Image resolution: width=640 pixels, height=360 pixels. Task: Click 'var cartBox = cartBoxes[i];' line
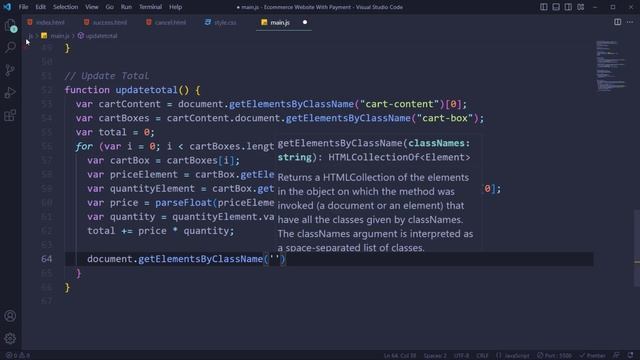pyautogui.click(x=163, y=160)
